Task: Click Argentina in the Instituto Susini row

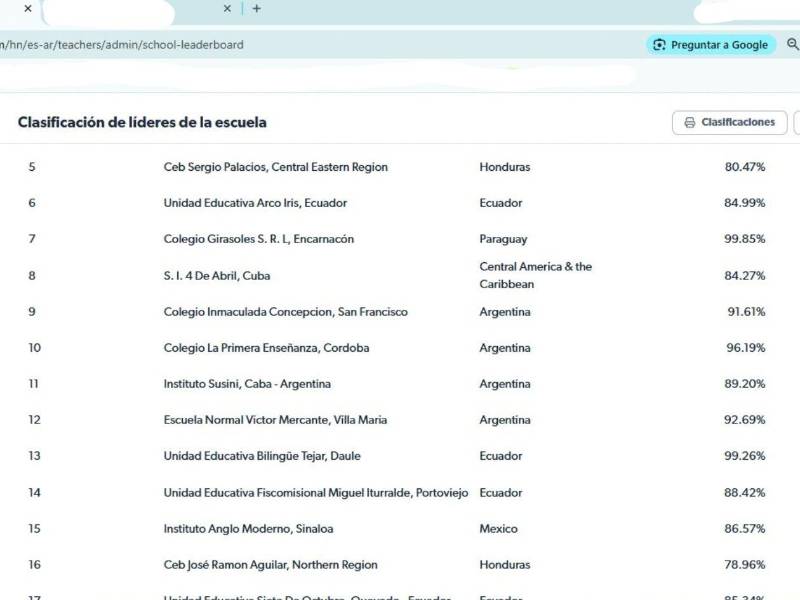Action: click(x=505, y=384)
